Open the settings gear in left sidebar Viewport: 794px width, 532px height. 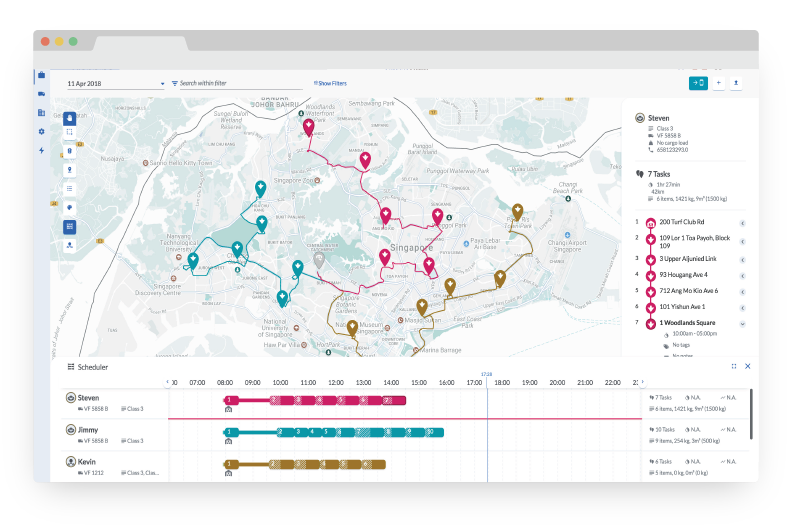click(42, 131)
